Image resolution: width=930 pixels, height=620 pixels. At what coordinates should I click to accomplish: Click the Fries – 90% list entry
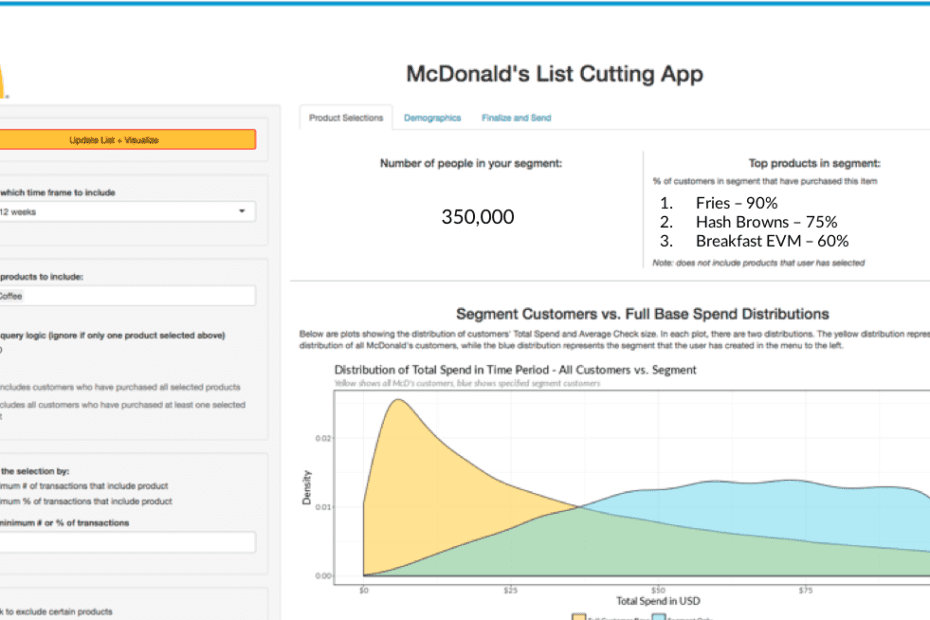tap(736, 203)
